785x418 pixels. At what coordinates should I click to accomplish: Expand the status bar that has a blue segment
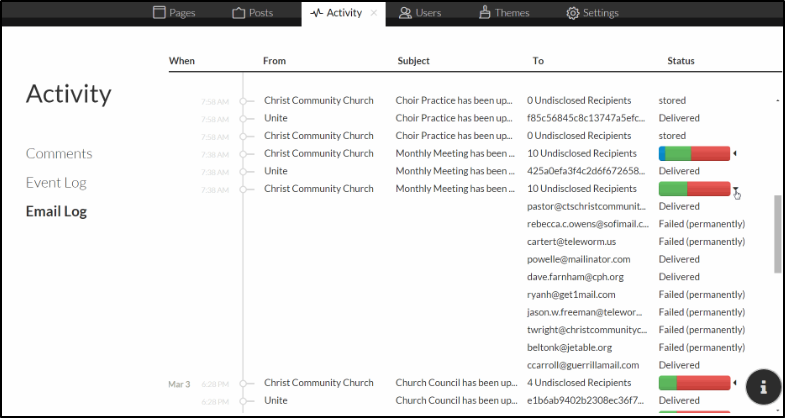click(736, 154)
